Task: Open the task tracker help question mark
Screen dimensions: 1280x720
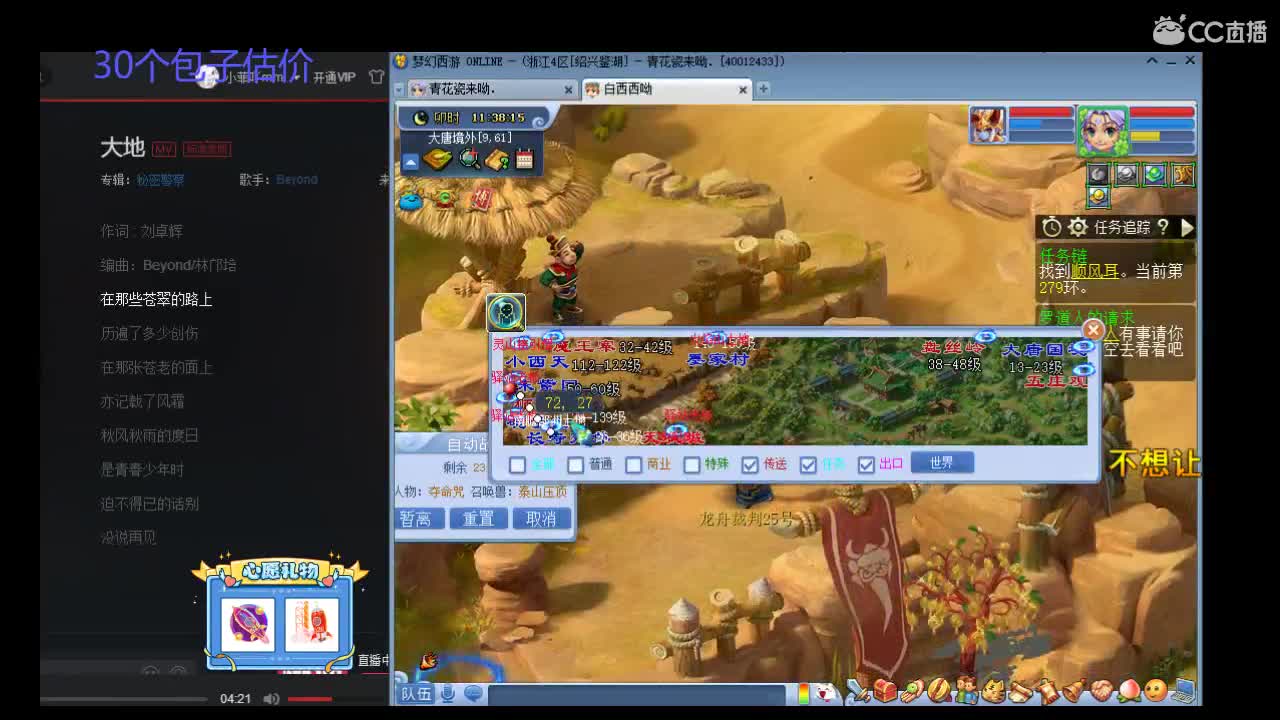Action: (1162, 227)
